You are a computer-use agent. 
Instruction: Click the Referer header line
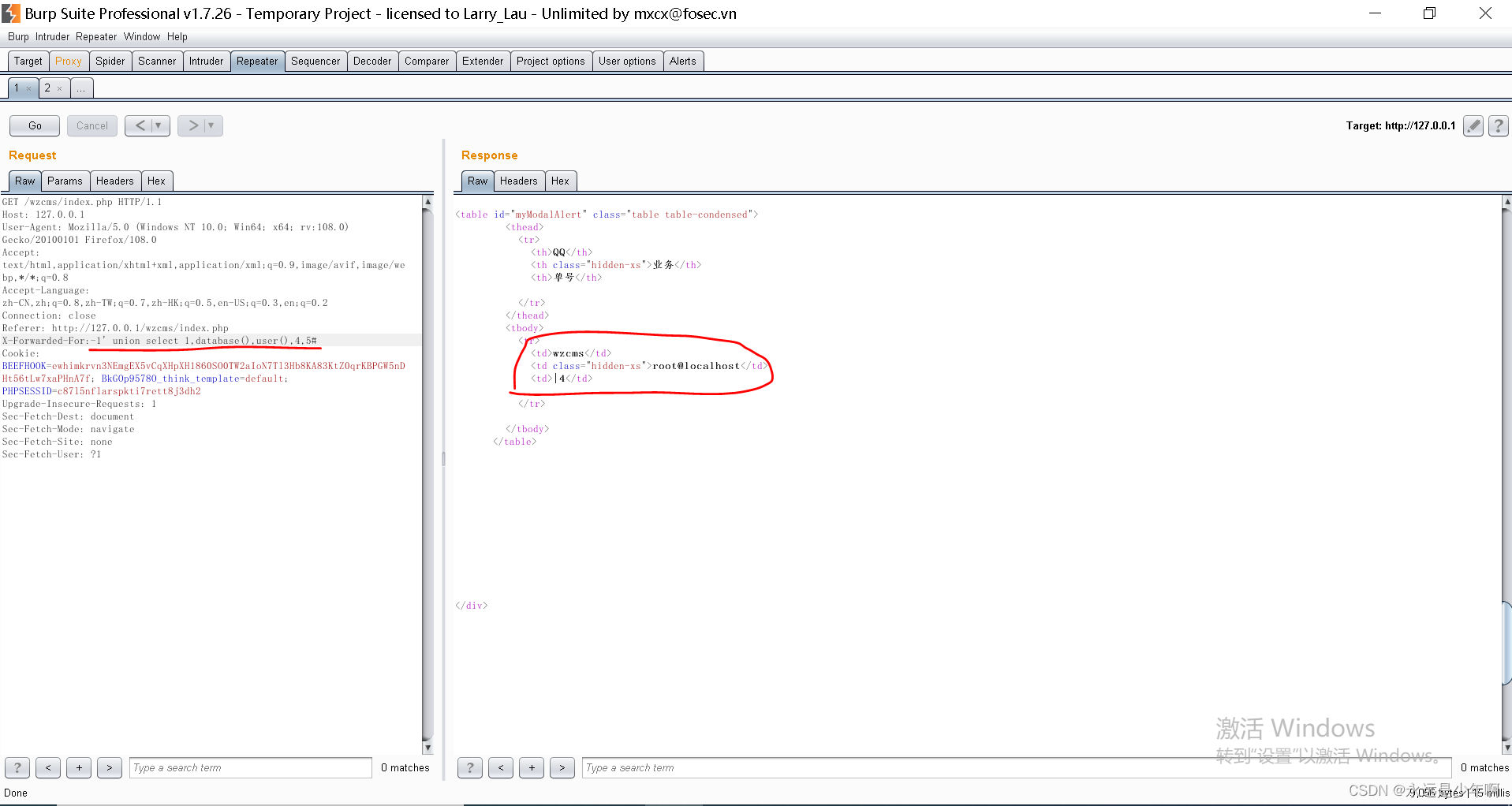tap(115, 328)
